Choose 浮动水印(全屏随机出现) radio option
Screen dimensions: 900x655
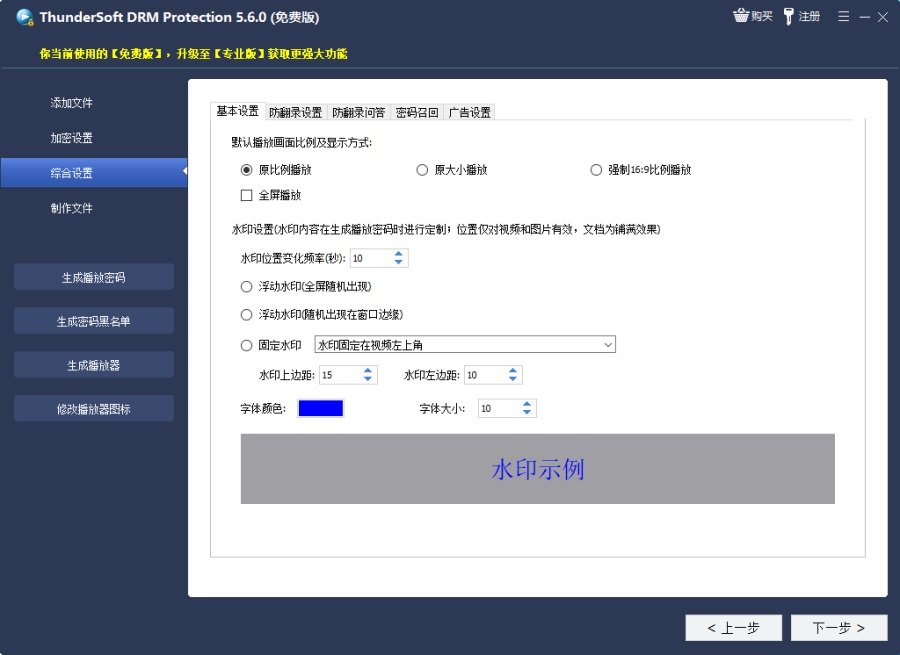click(246, 286)
